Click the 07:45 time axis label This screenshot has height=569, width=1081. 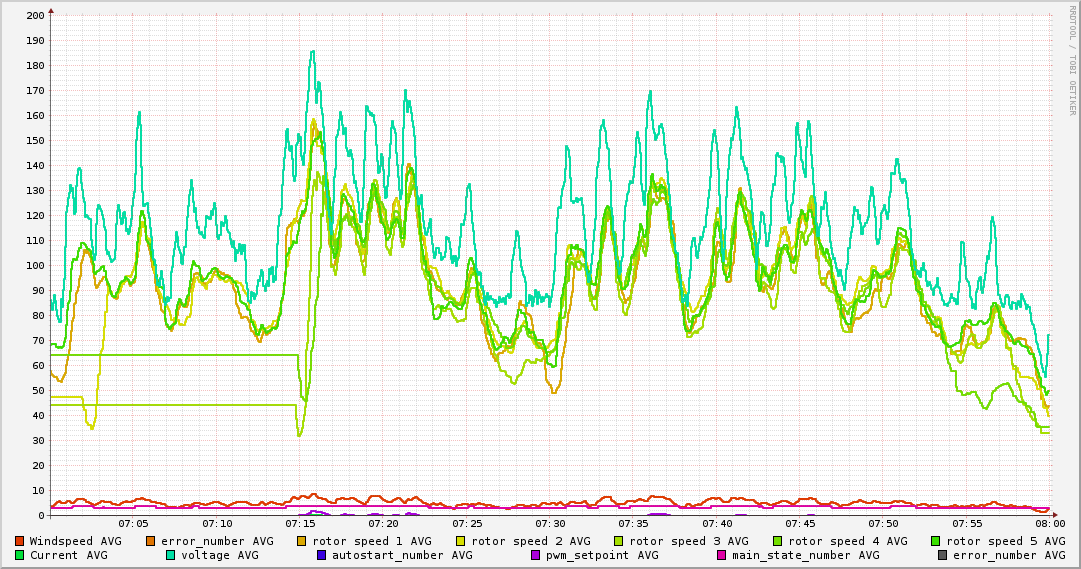coord(800,524)
